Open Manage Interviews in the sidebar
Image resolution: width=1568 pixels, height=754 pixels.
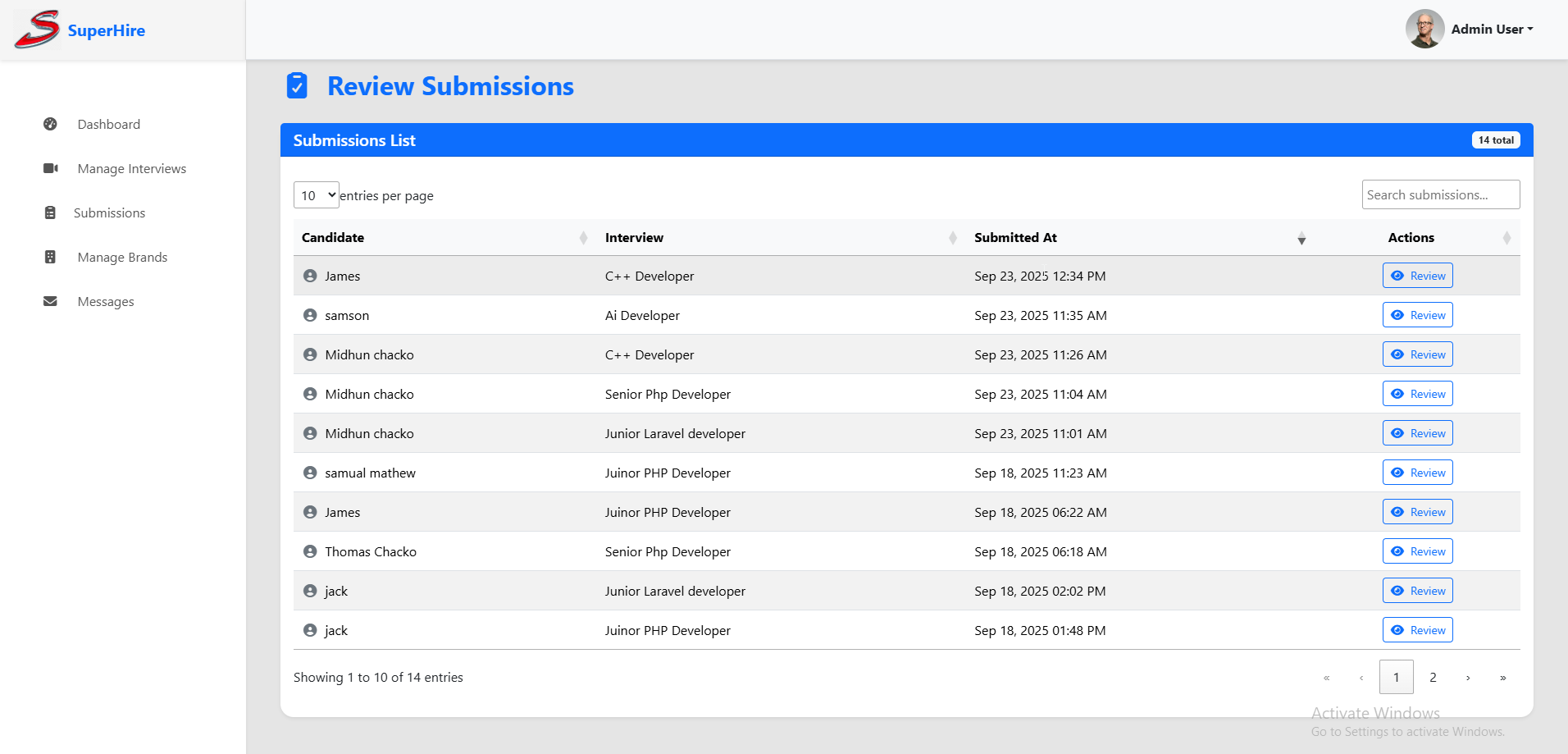click(131, 168)
